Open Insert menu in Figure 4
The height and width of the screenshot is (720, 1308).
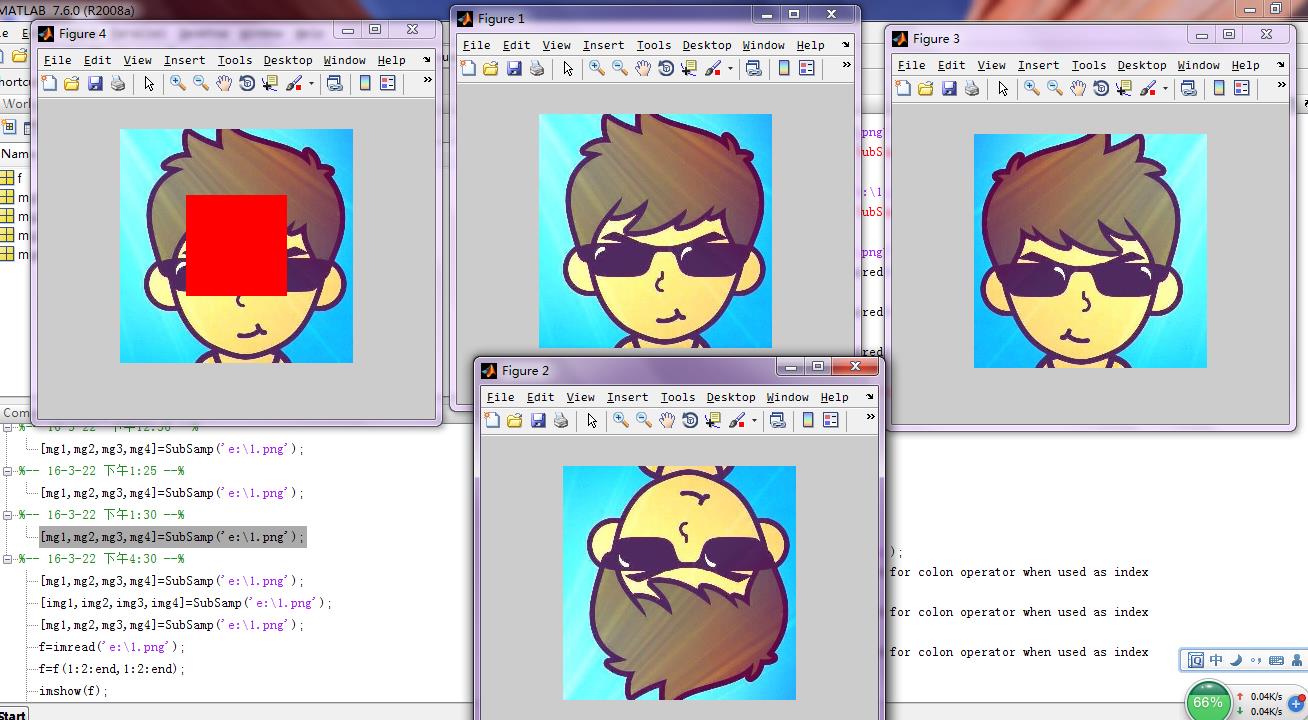coord(184,60)
